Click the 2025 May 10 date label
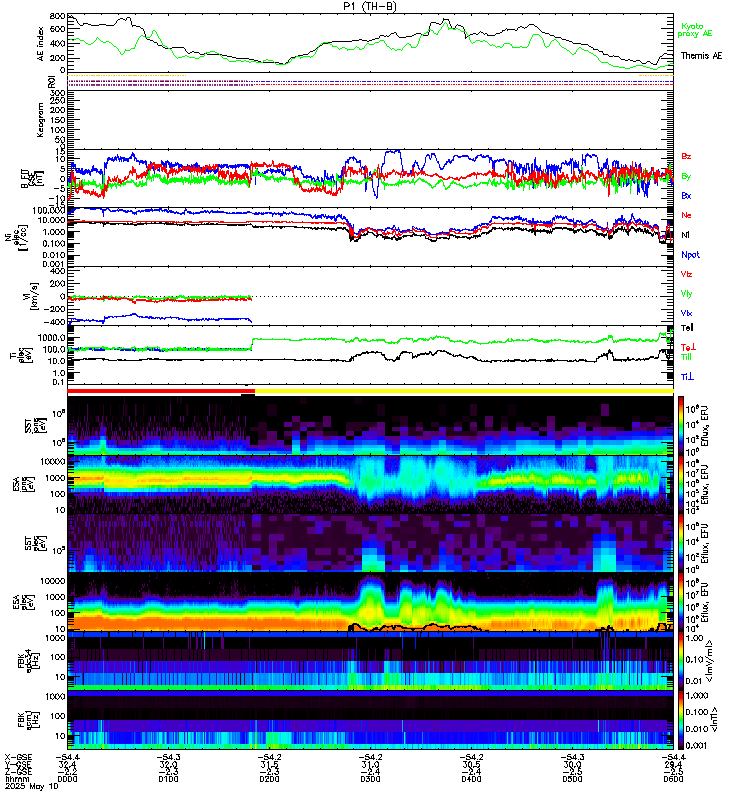The width and height of the screenshot is (750, 800). (x=32, y=786)
